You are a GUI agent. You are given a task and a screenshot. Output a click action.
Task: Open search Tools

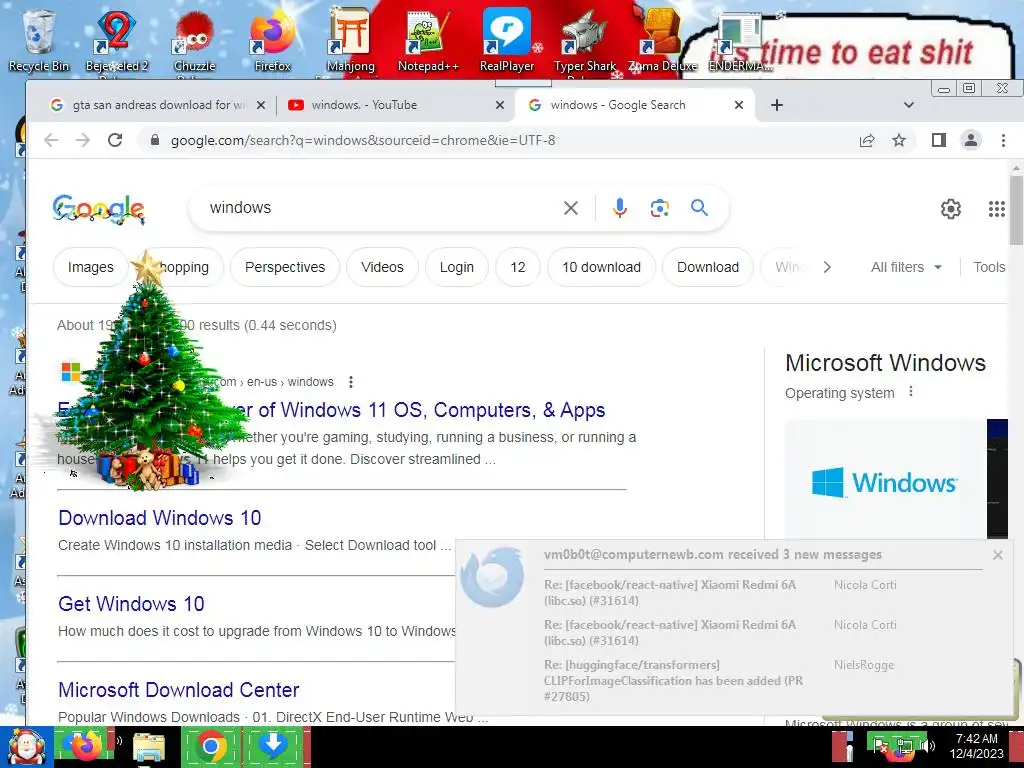(989, 267)
